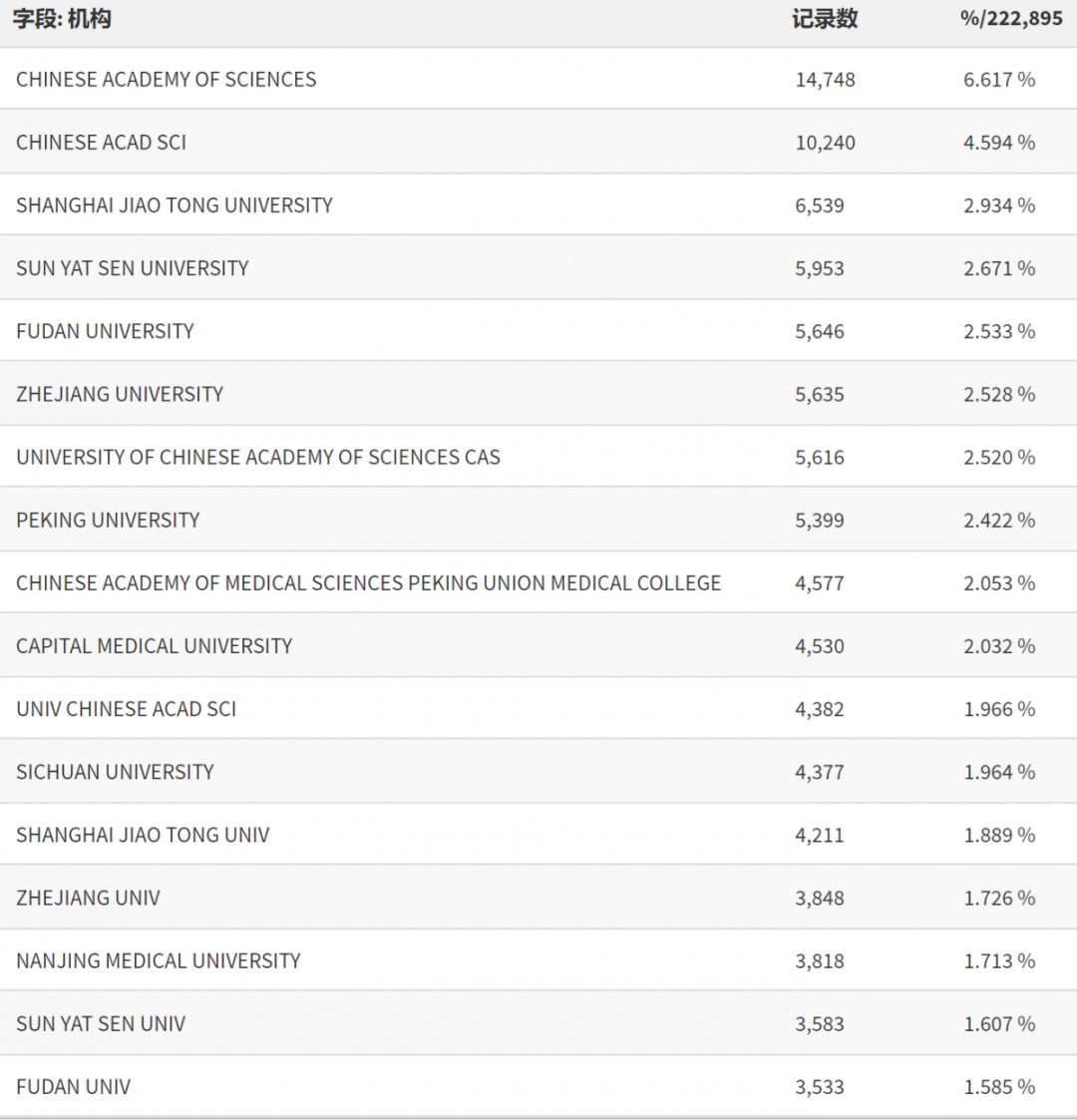Click SHANGHAI JIAO TONG UNIV abbreviated entry
This screenshot has width=1077, height=1120.
143,835
